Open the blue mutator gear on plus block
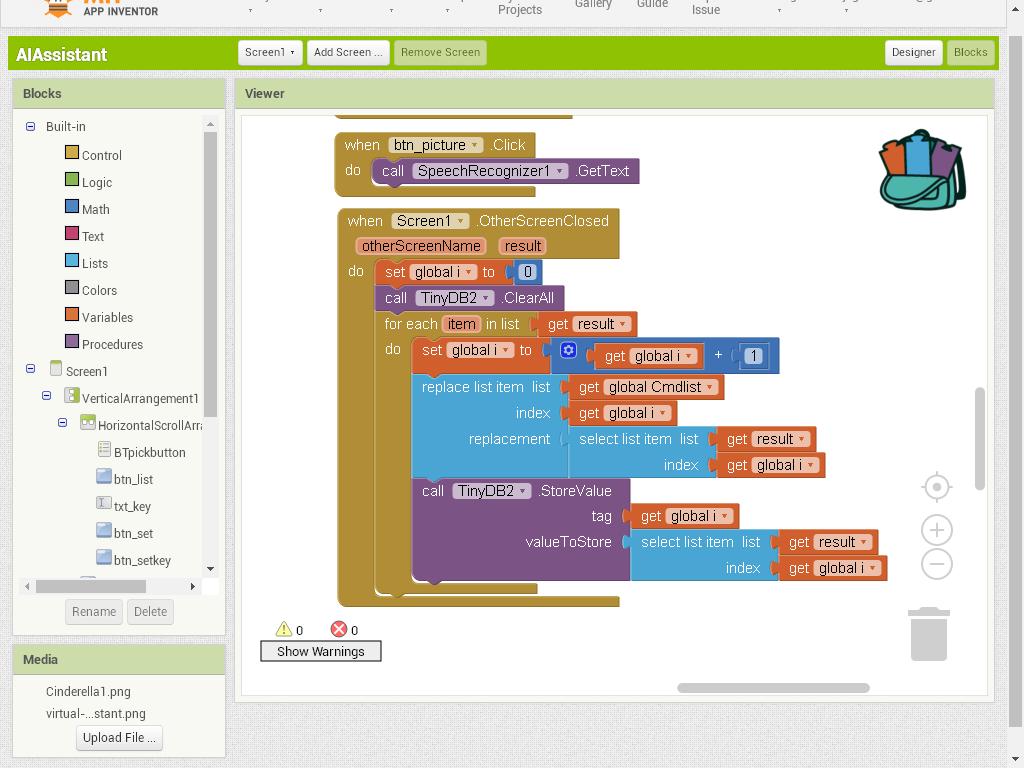Viewport: 1024px width, 768px height. point(568,350)
